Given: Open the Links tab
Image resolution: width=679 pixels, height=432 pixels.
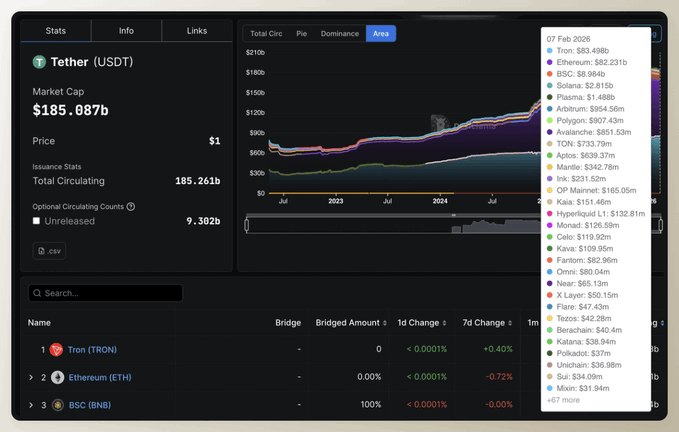Looking at the screenshot, I should (x=197, y=31).
